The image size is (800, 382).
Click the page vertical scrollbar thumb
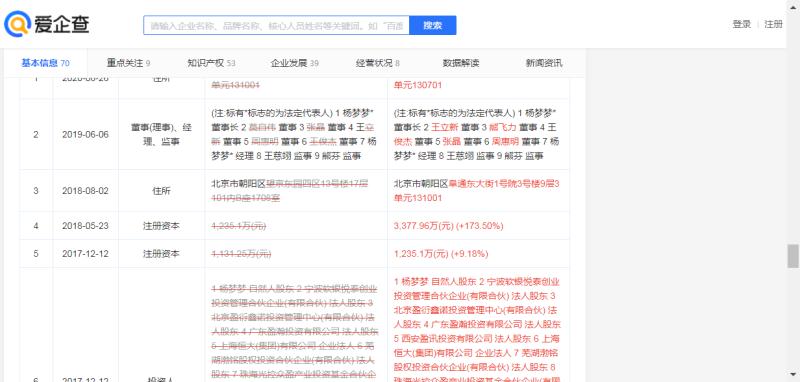tap(793, 256)
